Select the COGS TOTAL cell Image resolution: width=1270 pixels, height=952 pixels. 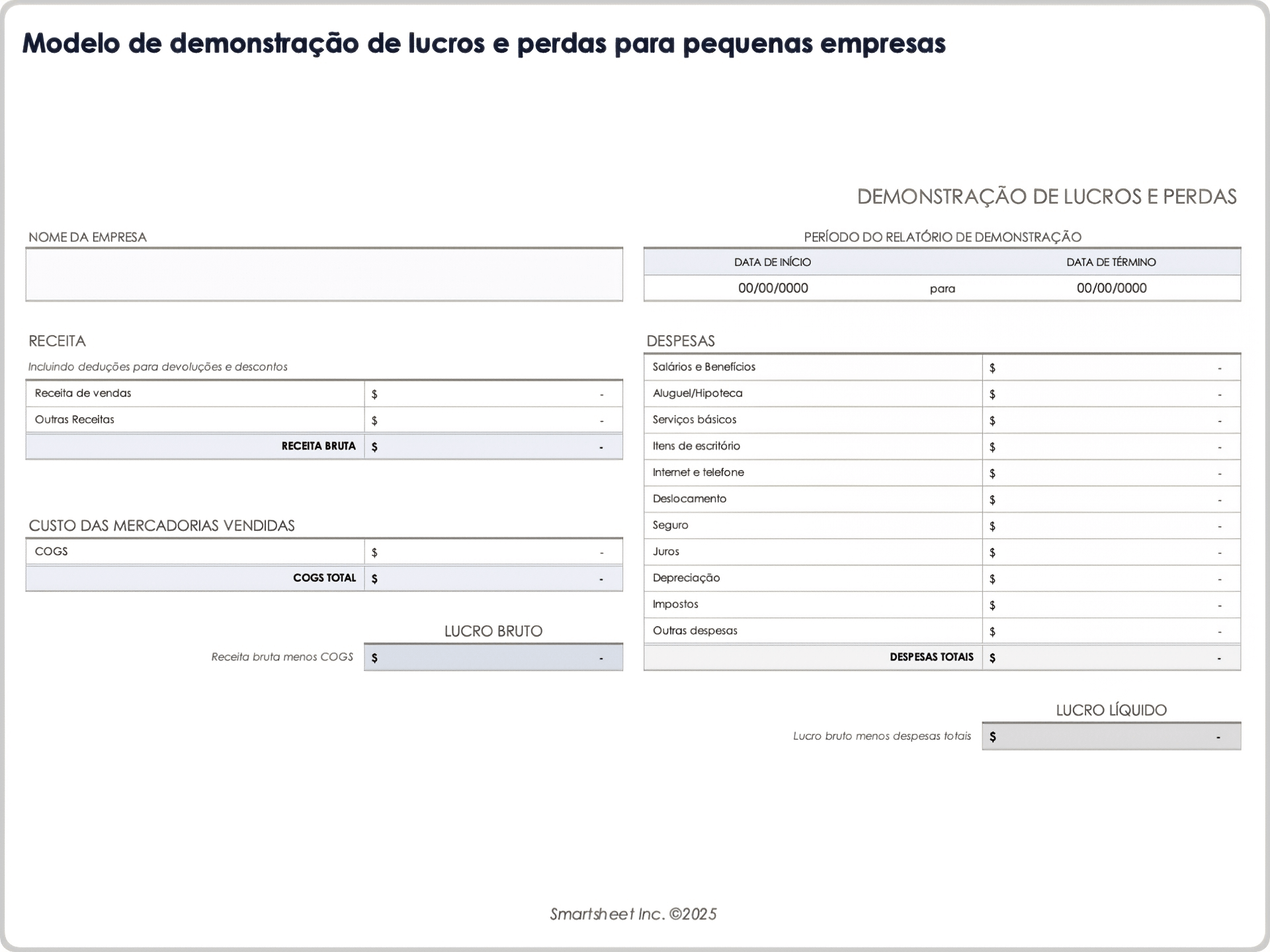pos(493,577)
